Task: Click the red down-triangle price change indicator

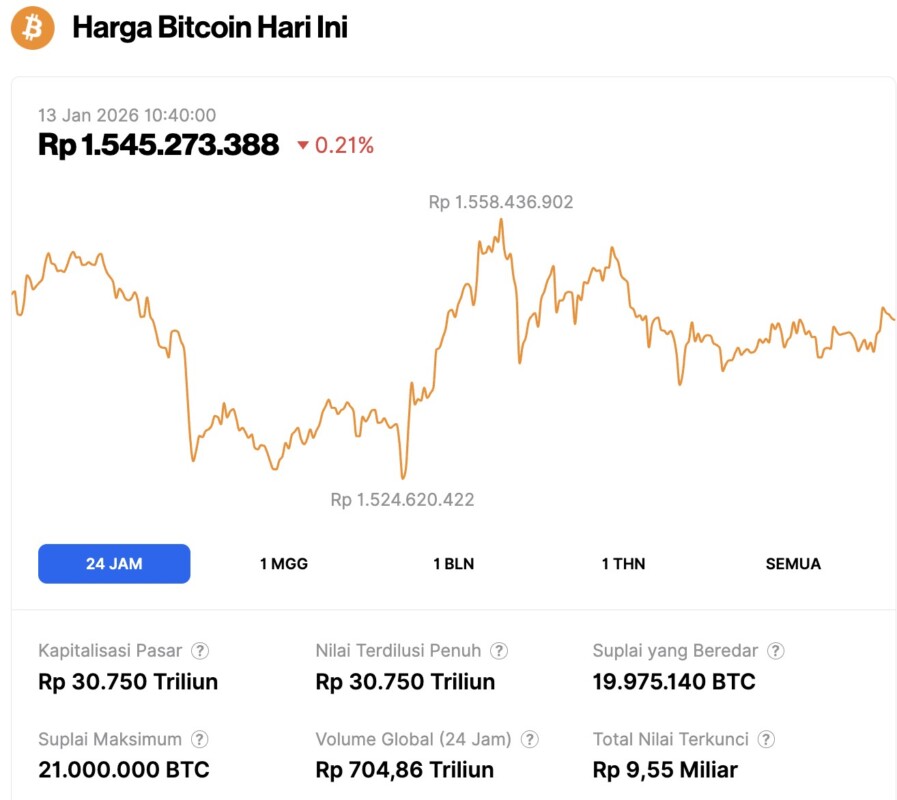Action: coord(303,146)
